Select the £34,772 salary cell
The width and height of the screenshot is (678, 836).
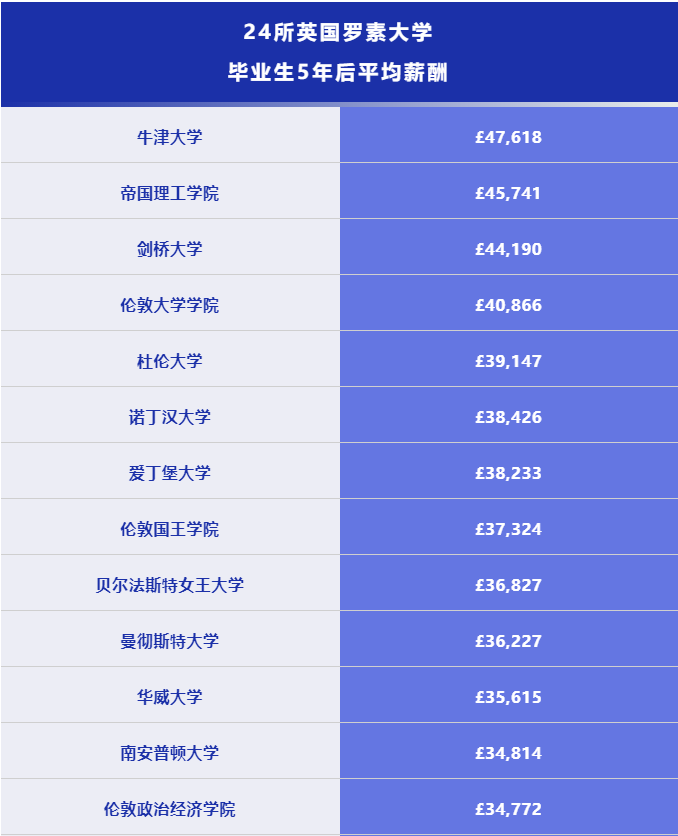pyautogui.click(x=508, y=809)
